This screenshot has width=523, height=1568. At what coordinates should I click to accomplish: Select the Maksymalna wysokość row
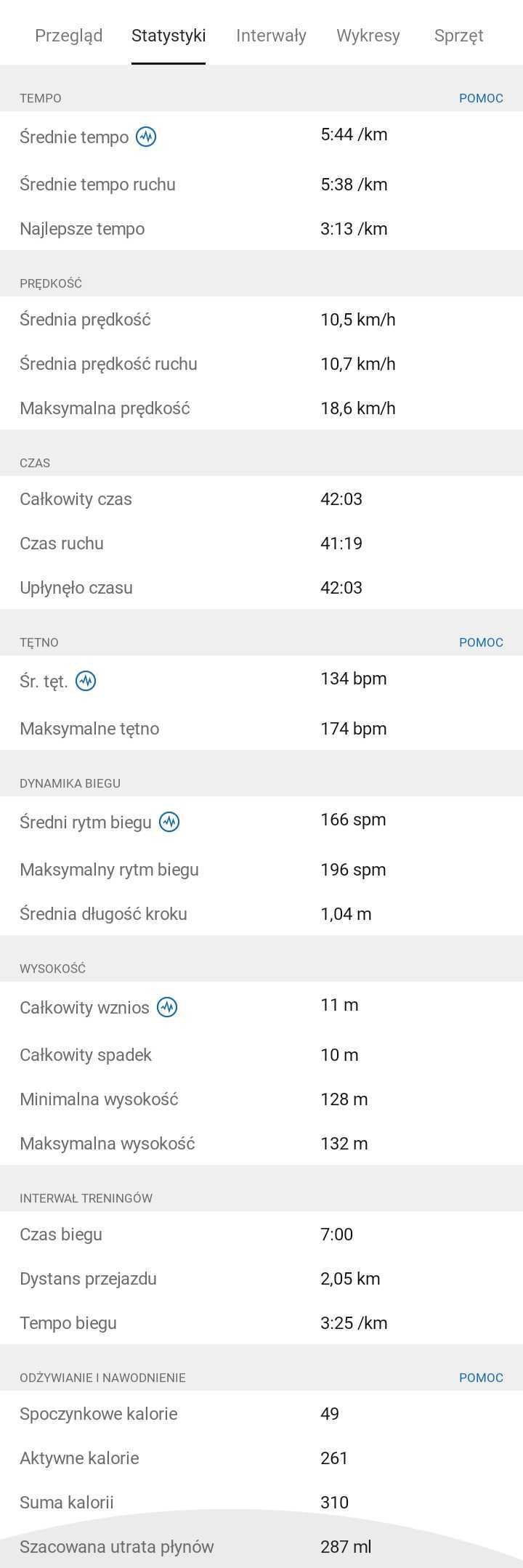261,1144
